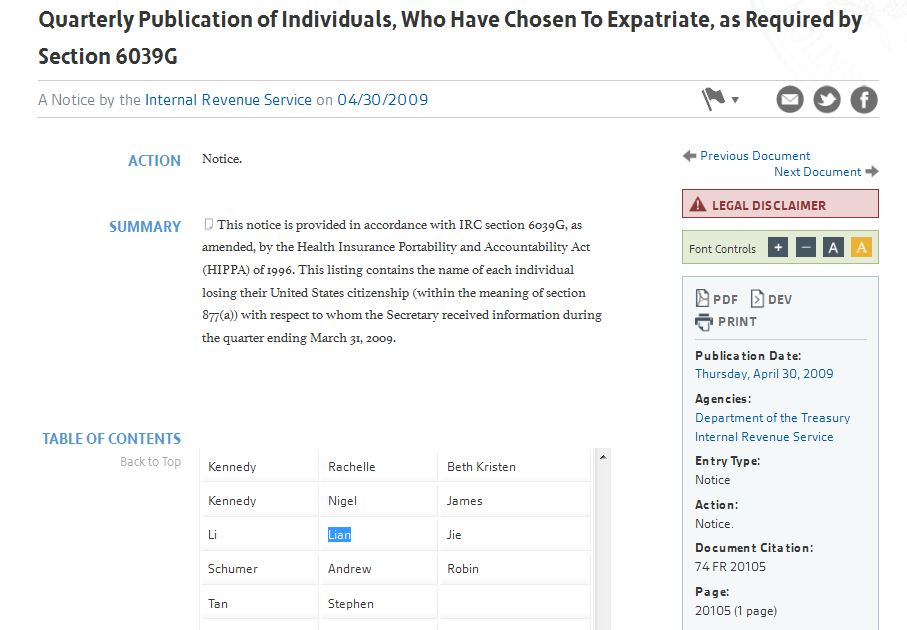Select the highlighted yellow A font button
The width and height of the screenshot is (907, 630).
(x=861, y=248)
